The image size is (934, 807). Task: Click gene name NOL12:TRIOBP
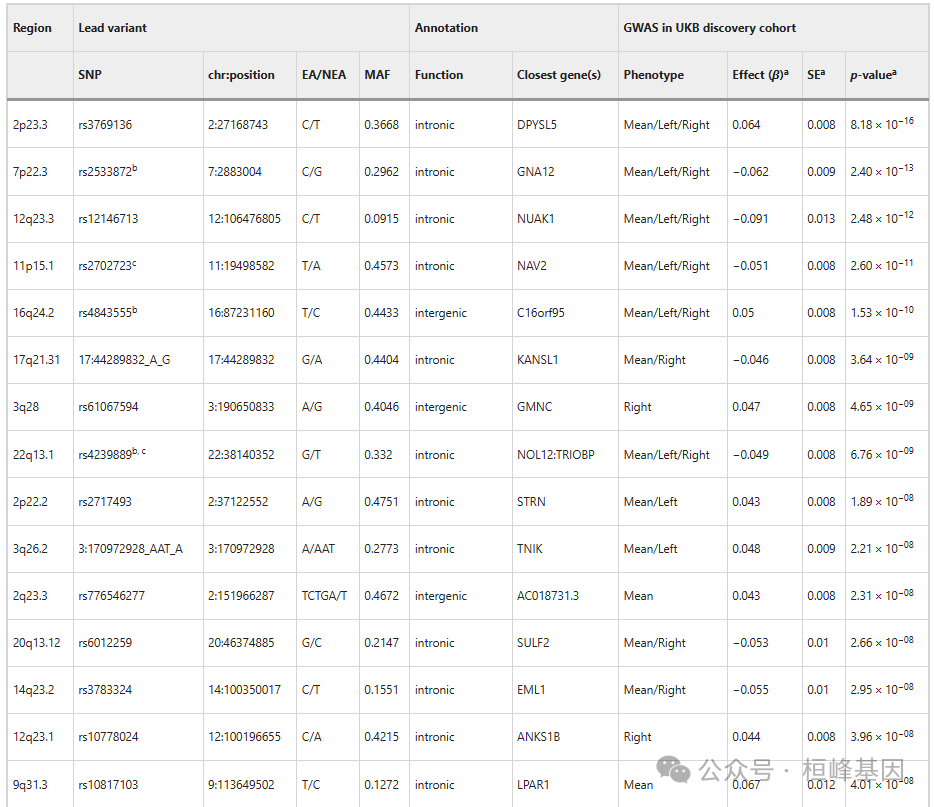pyautogui.click(x=556, y=454)
